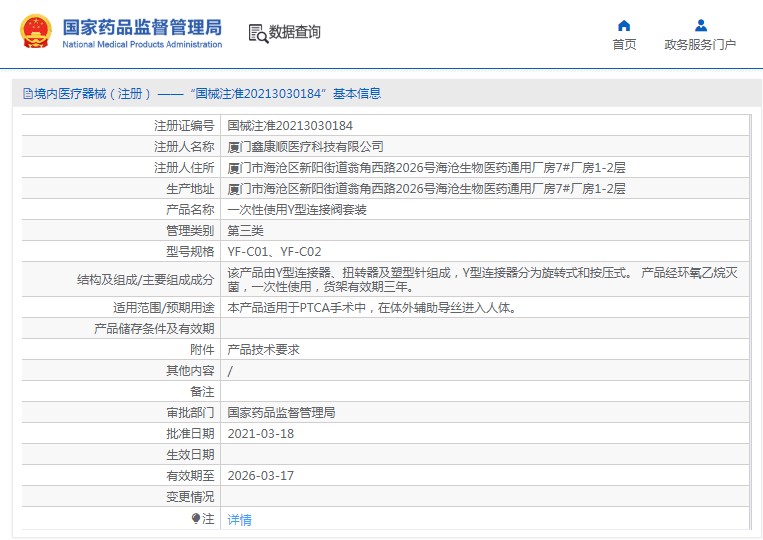Image resolution: width=763 pixels, height=540 pixels.
Task: Click the 批准日期 label
Action: click(190, 433)
